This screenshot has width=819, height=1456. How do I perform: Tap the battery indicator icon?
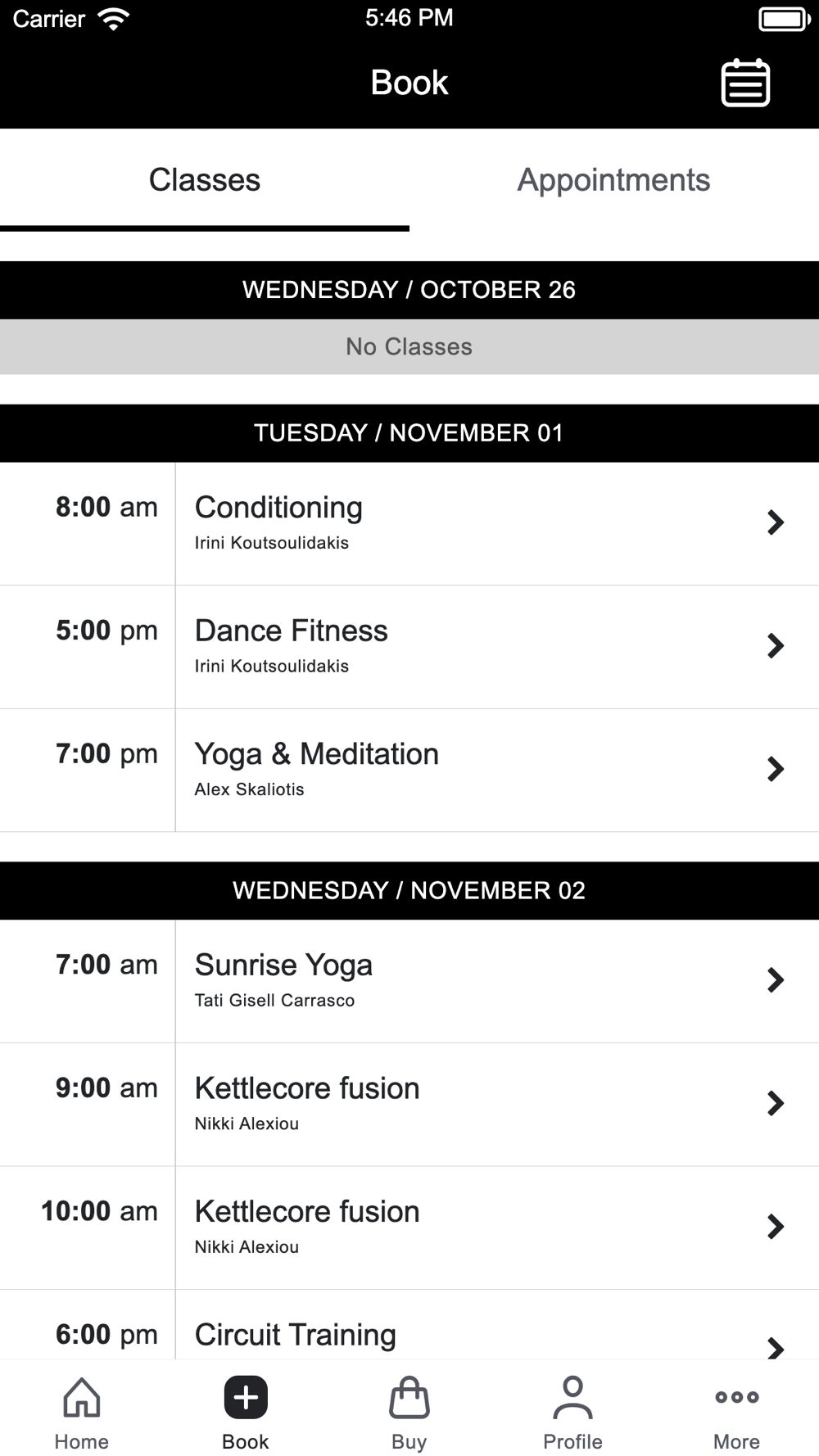pos(785,18)
